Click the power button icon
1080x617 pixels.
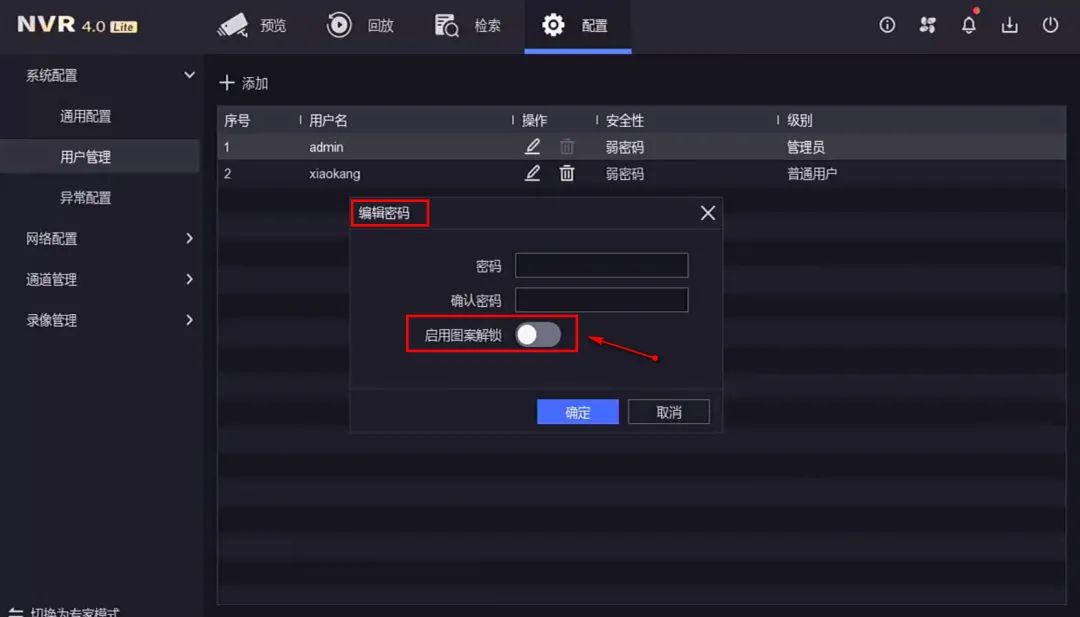point(1050,26)
